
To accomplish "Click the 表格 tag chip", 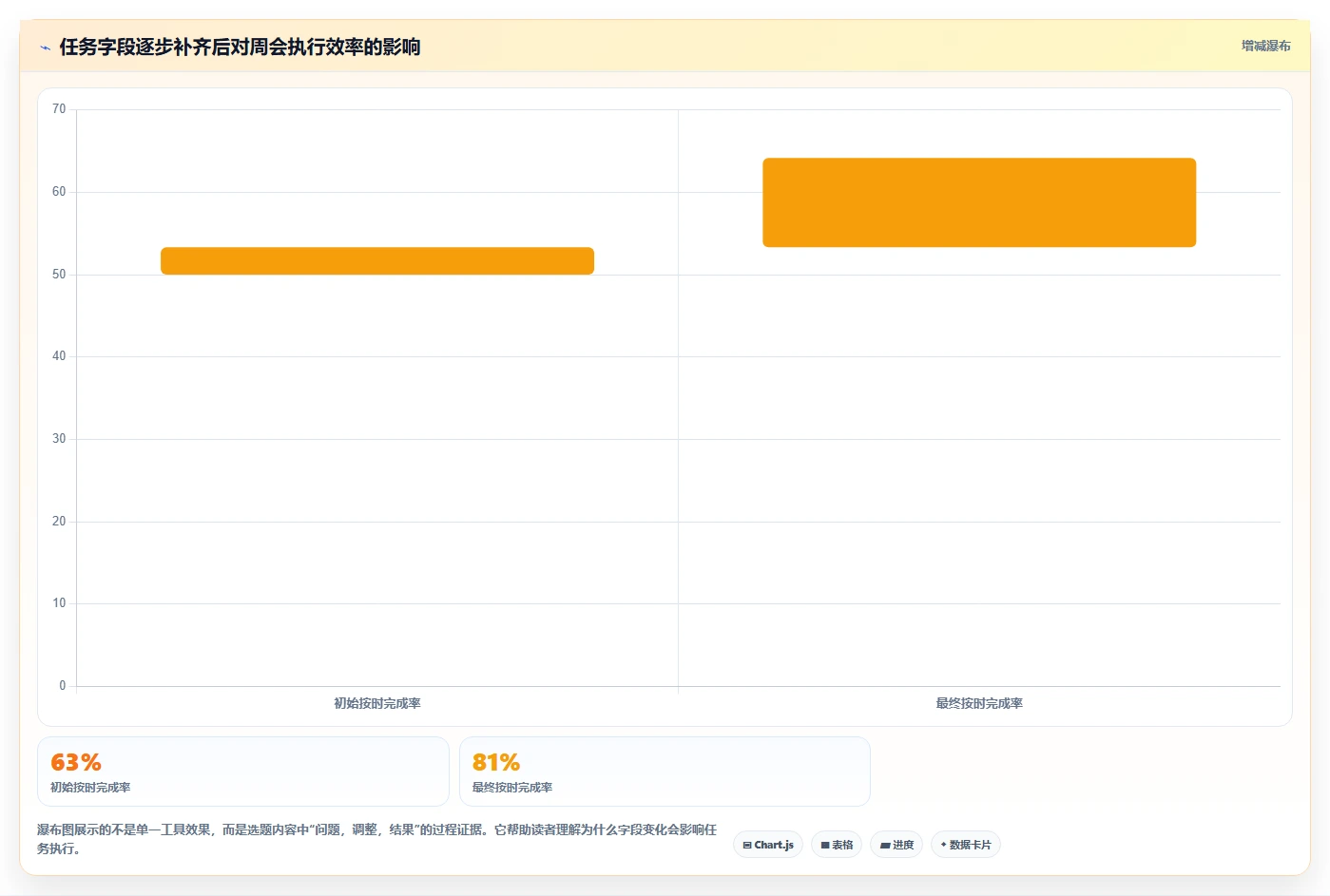I will pos(837,845).
